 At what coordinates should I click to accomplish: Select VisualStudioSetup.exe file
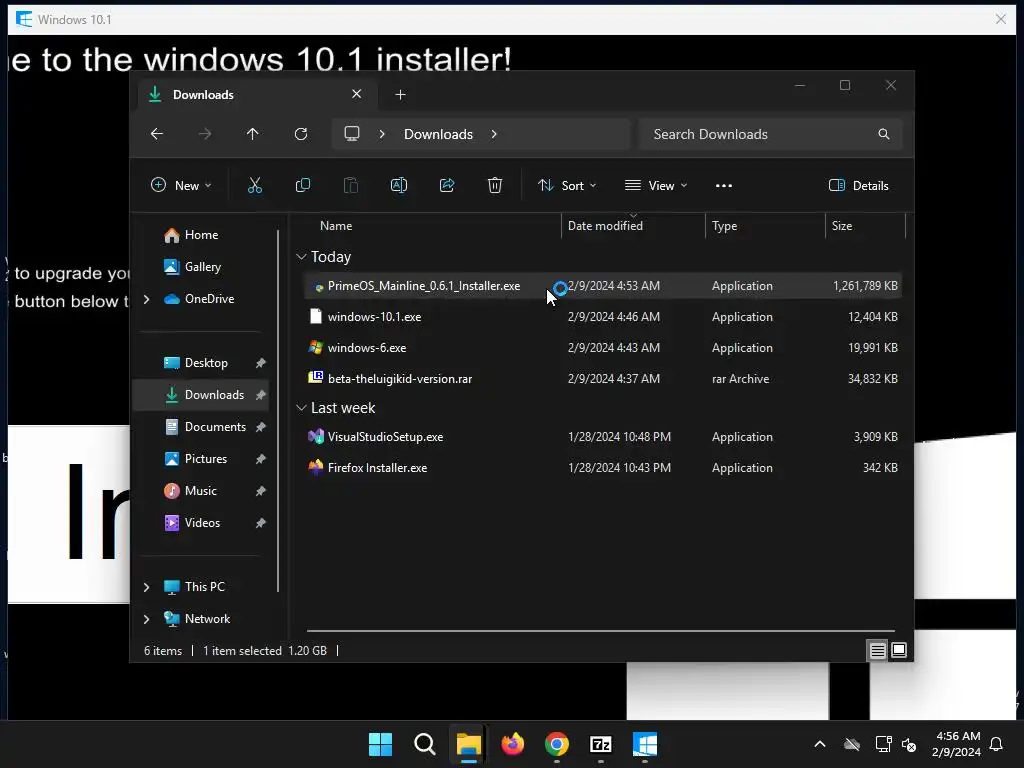click(603, 437)
